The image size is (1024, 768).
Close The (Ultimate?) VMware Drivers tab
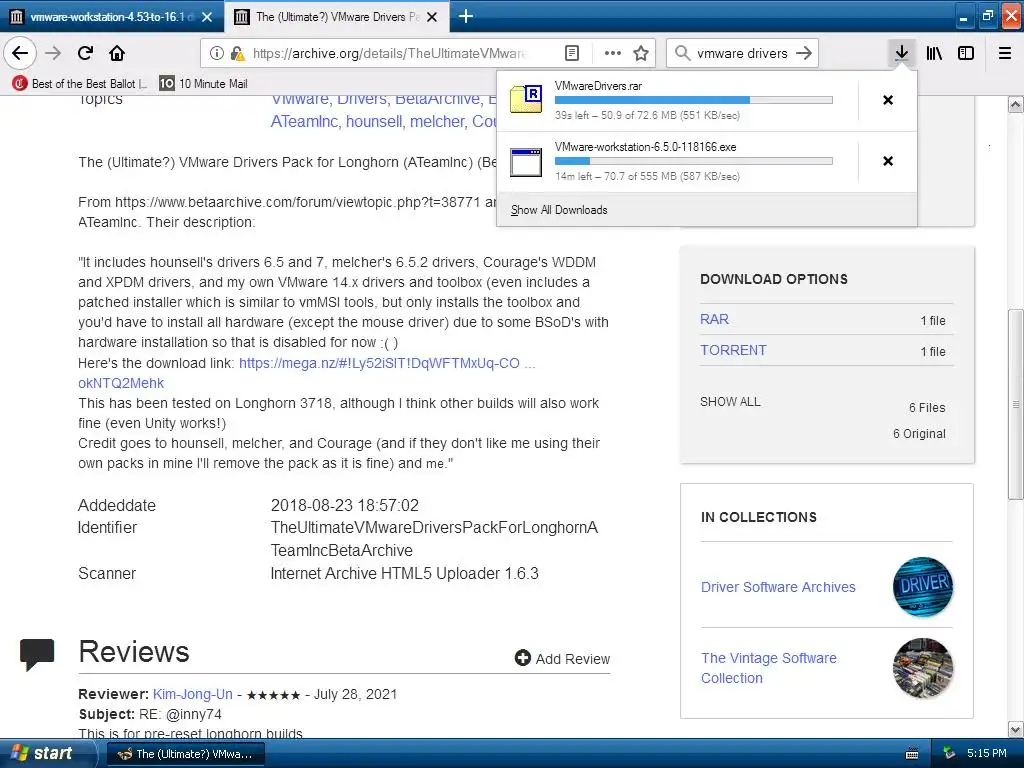(x=432, y=17)
